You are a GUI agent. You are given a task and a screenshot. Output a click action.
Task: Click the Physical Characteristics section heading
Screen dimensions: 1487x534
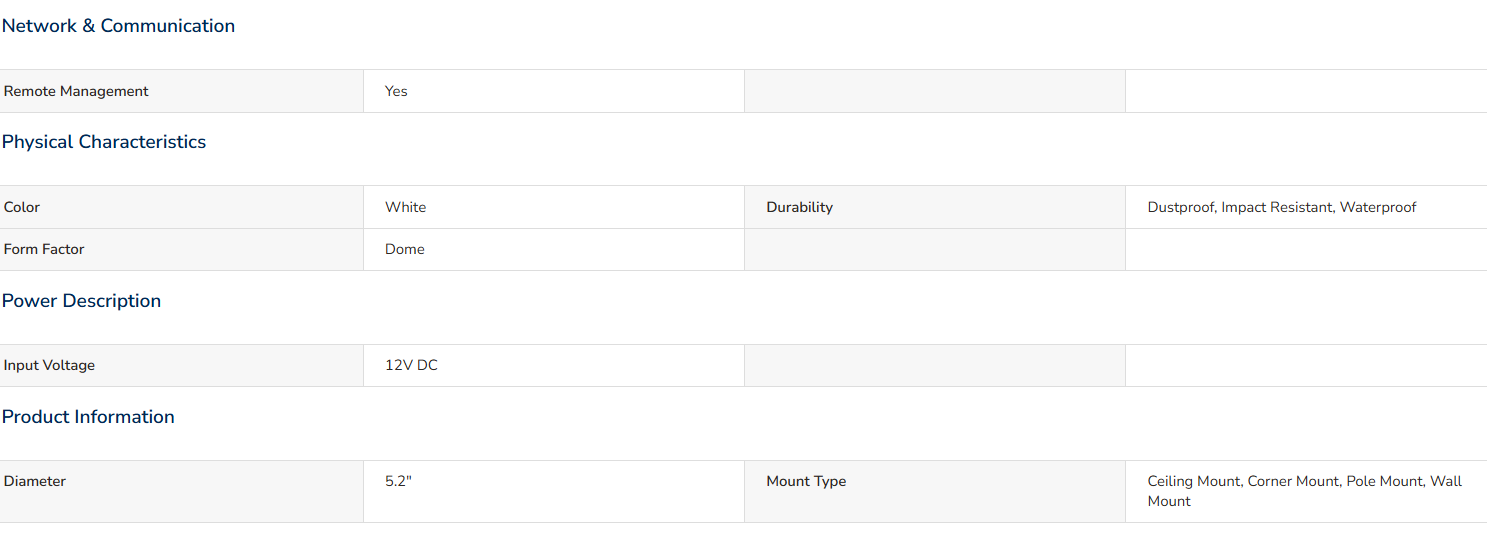coord(104,142)
